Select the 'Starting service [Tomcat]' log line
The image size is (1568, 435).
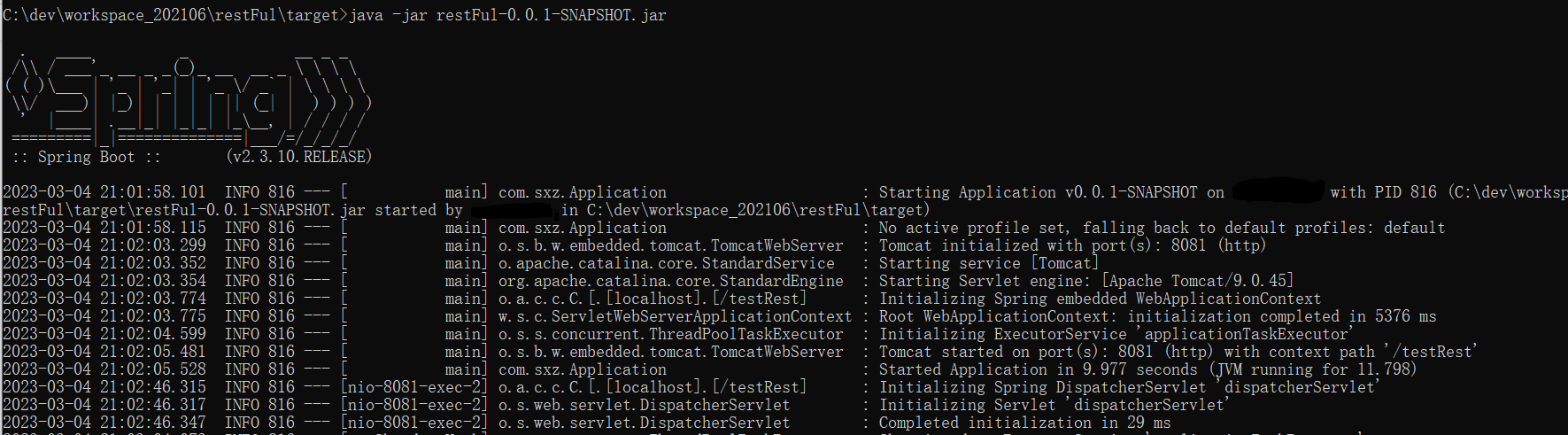(989, 263)
